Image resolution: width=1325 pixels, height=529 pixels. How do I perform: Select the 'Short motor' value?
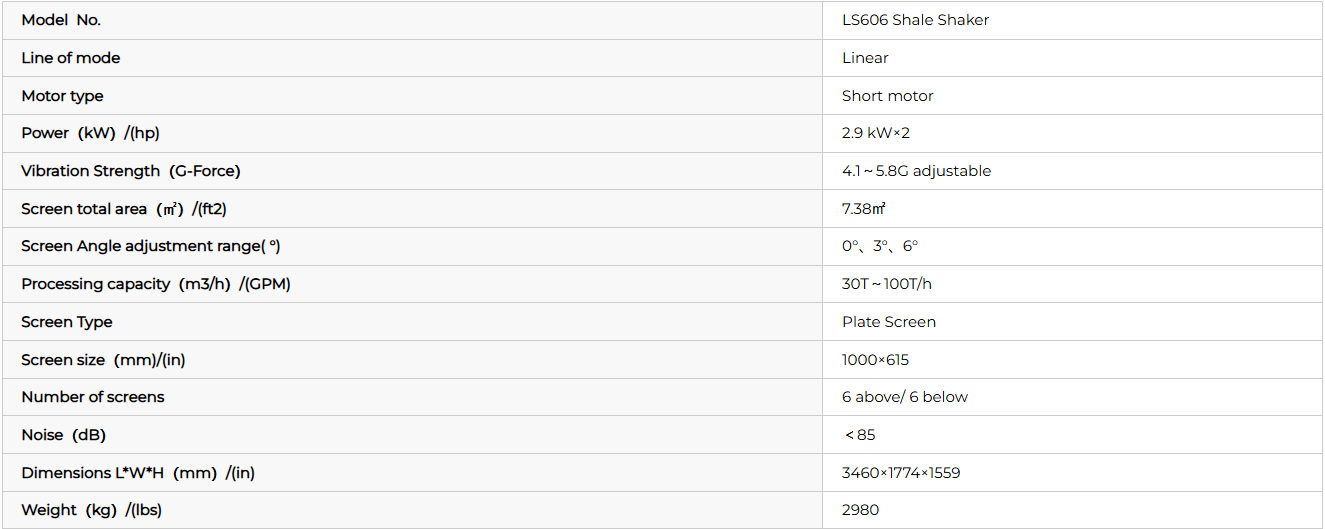pyautogui.click(x=887, y=96)
